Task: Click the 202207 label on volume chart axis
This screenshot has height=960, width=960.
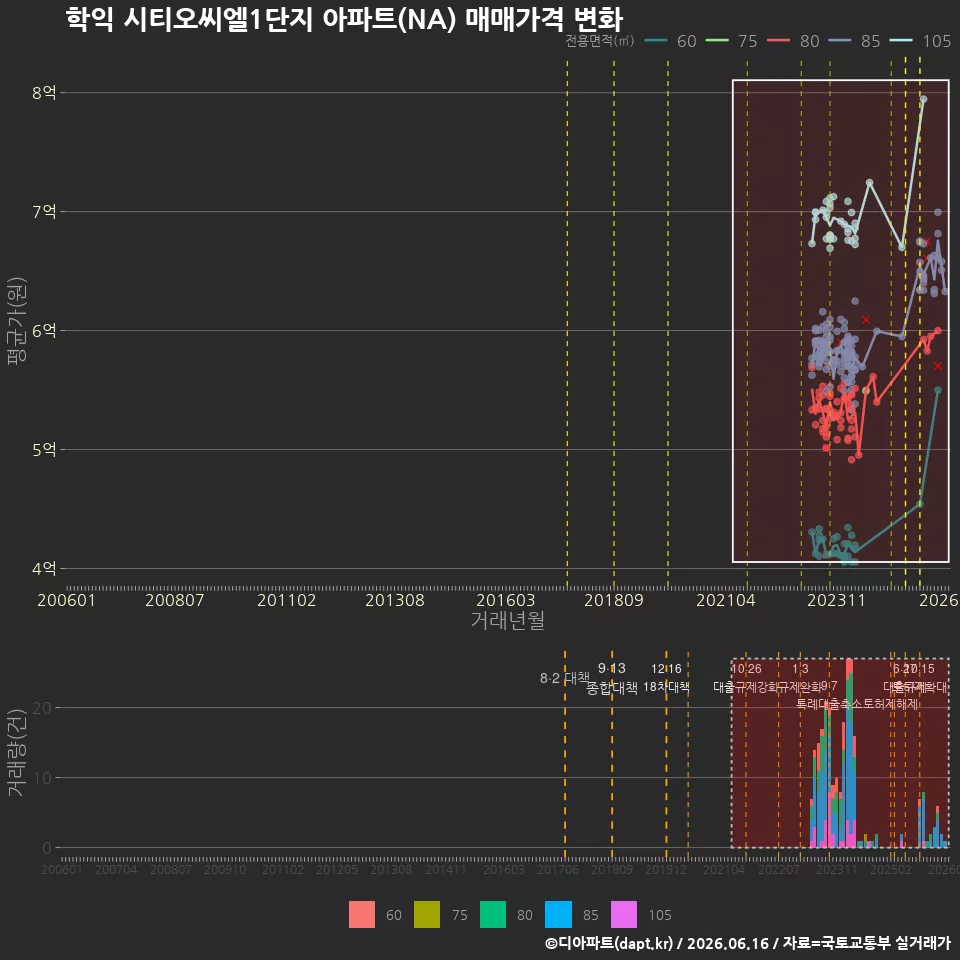Action: [x=779, y=869]
